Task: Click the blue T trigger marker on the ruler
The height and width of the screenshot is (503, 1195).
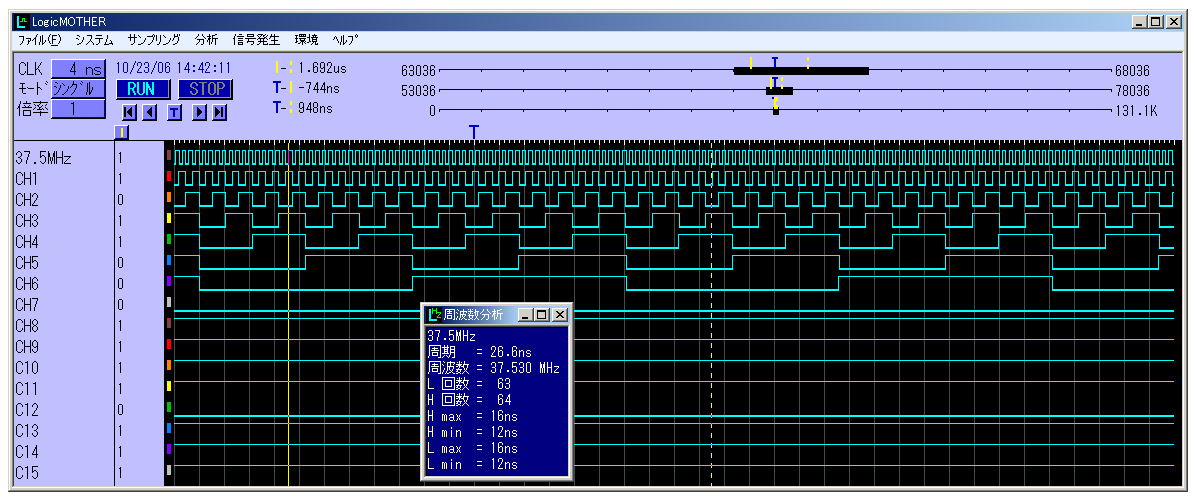Action: pyautogui.click(x=474, y=132)
